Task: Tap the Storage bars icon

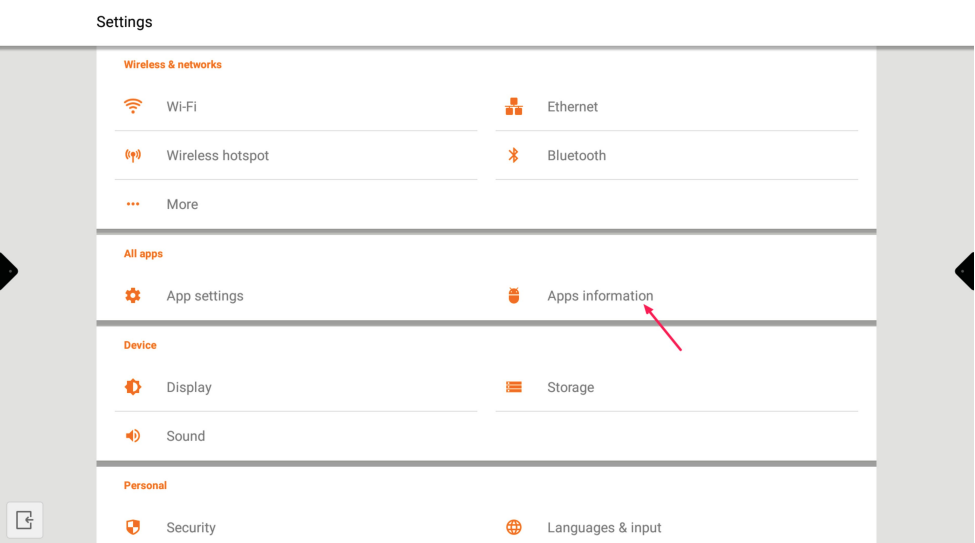Action: point(514,387)
